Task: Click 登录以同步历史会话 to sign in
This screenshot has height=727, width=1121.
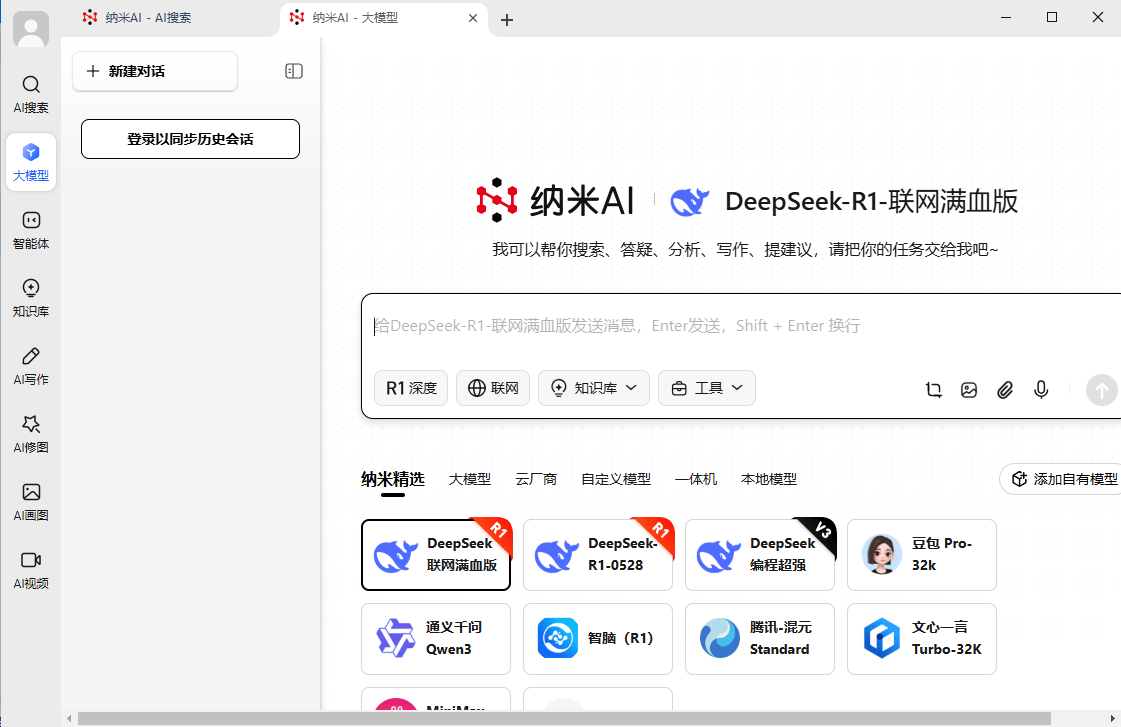Action: [x=190, y=139]
